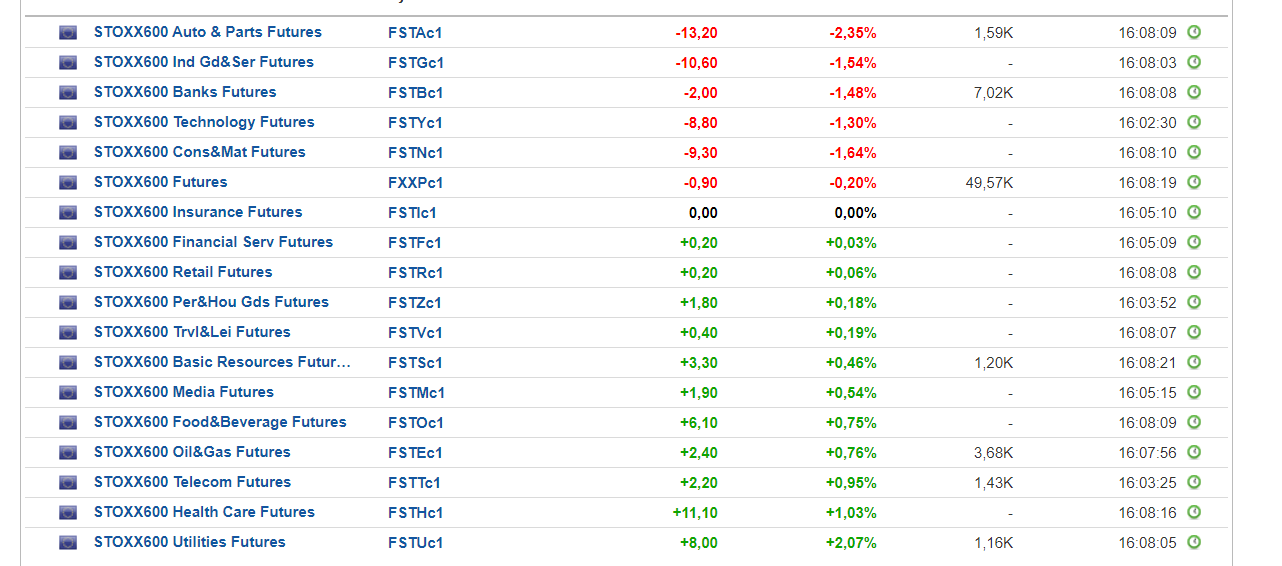The width and height of the screenshot is (1282, 566).
Task: Open STOXX600 Auto & Parts Futures link
Action: click(x=208, y=32)
